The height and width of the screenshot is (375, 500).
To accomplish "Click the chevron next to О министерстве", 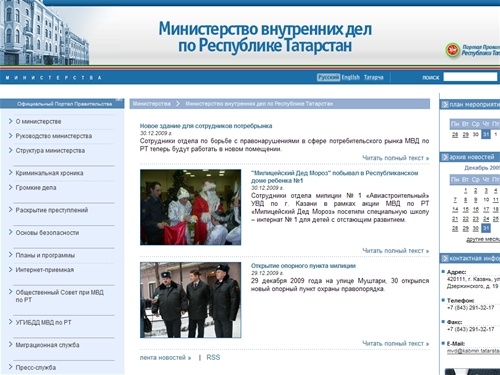I will click(x=11, y=121).
